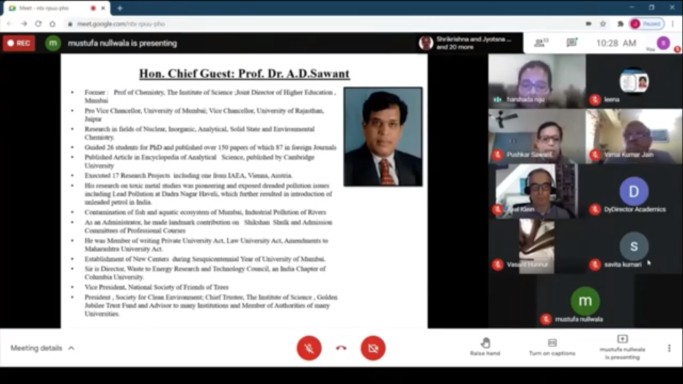The height and width of the screenshot is (384, 683).
Task: Click the muted mic icon on mustufa nullwala tile
Action: pos(546,319)
